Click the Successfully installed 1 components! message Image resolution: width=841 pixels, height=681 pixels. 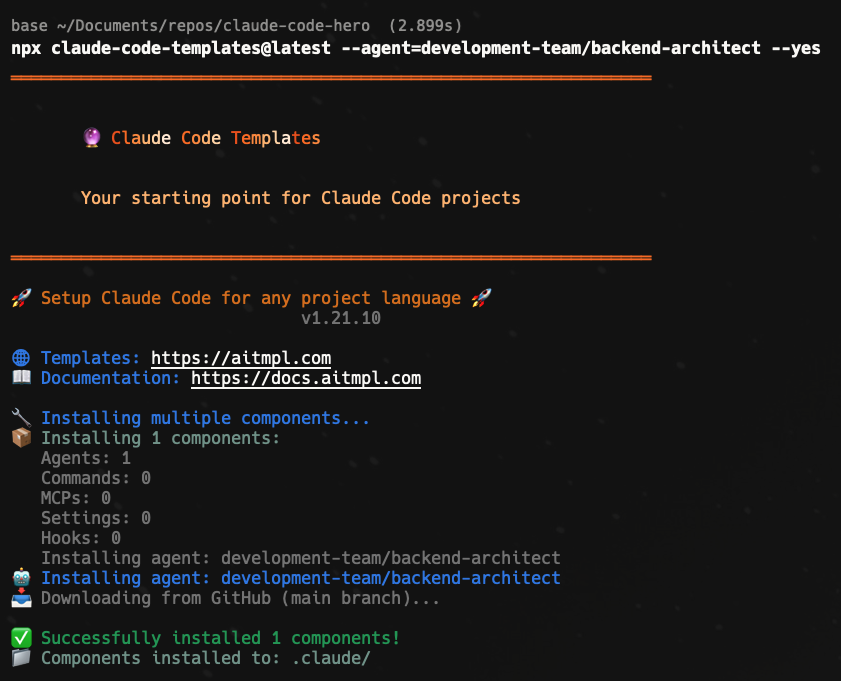[x=220, y=638]
